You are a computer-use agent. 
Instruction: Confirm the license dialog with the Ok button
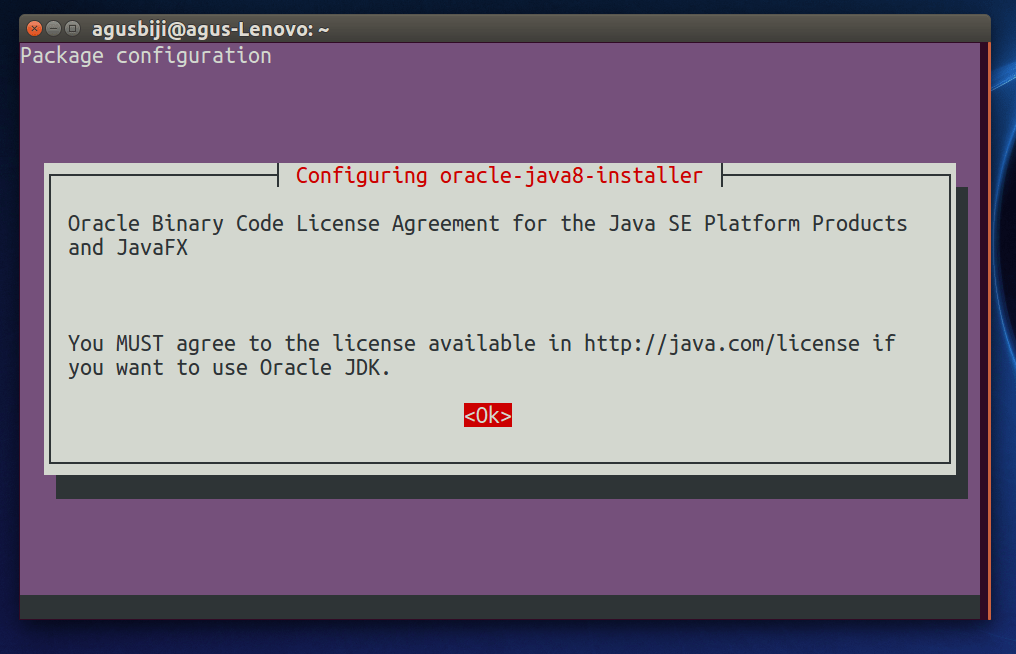[488, 415]
